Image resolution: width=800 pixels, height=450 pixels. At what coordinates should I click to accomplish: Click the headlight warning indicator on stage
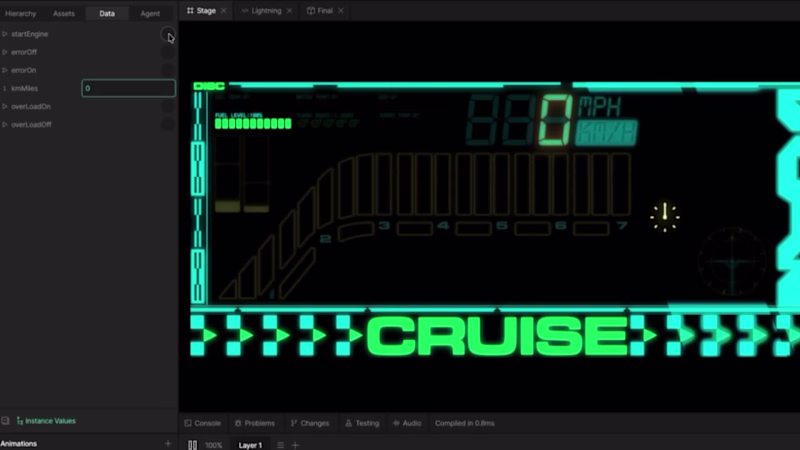665,216
